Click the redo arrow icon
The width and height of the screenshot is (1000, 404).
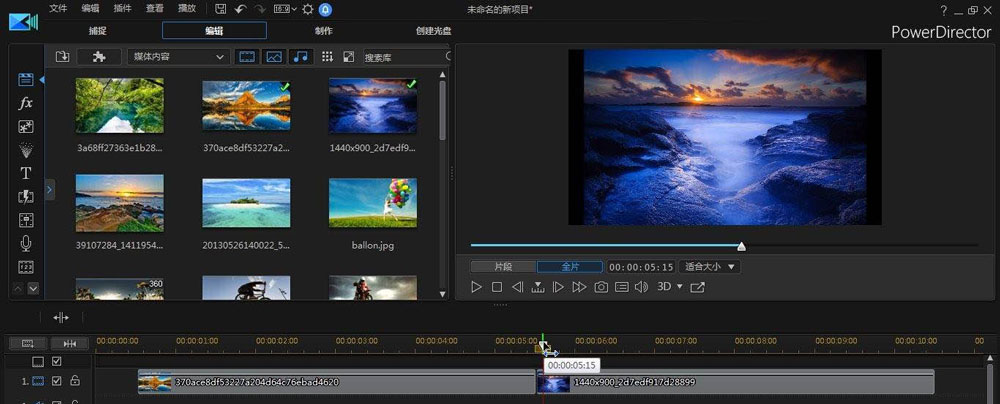259,9
